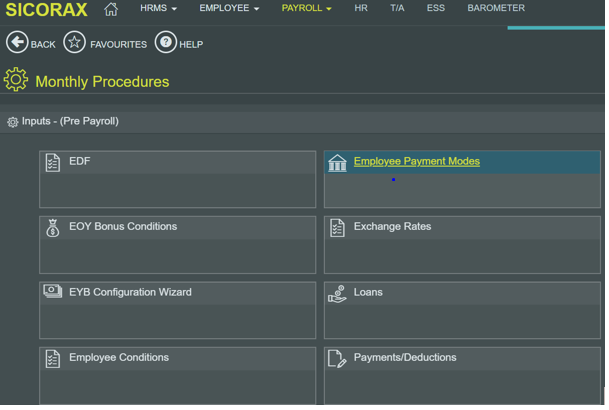Open the BAROMETER menu item

pyautogui.click(x=496, y=9)
